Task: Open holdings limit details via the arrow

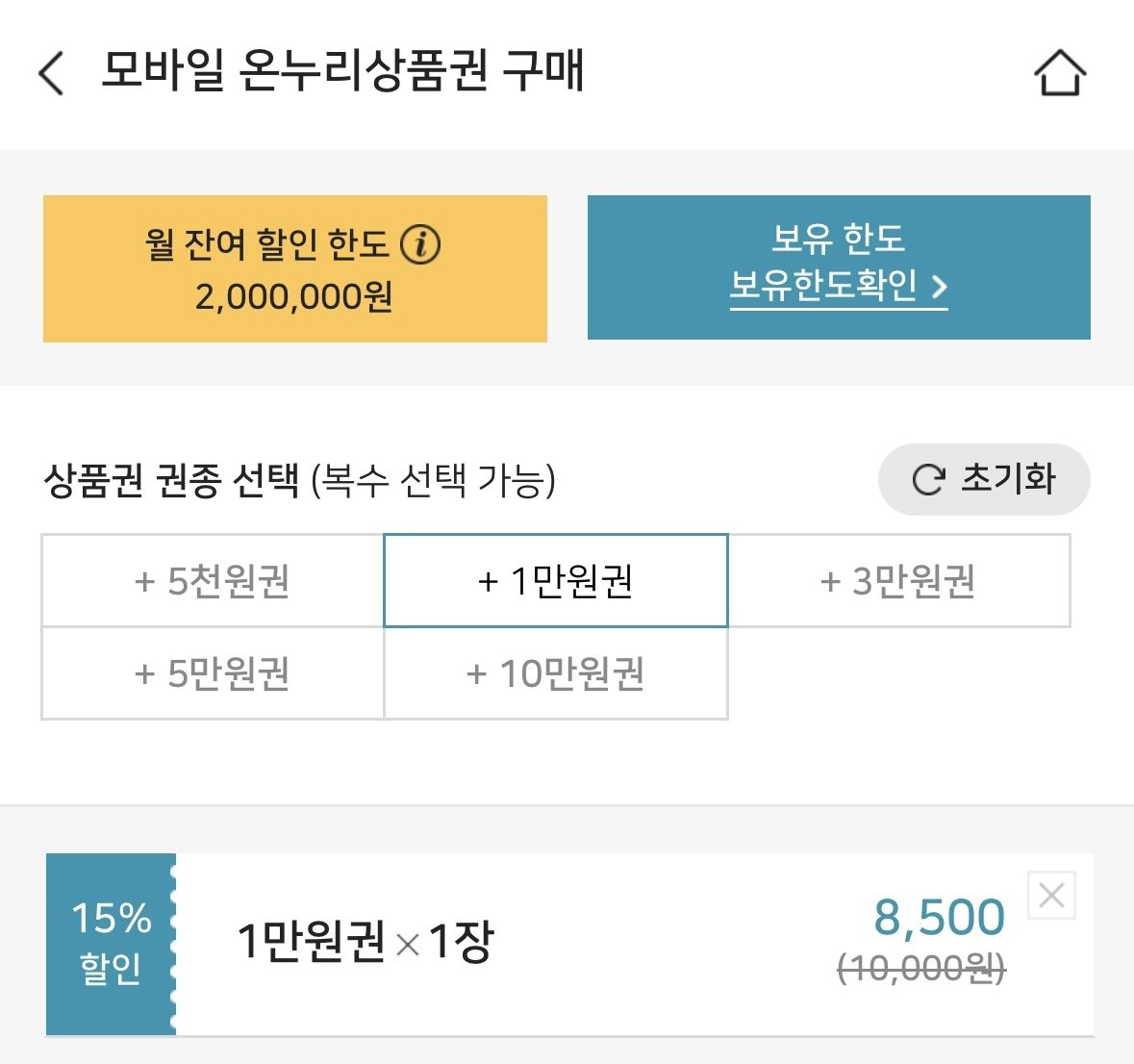Action: click(x=940, y=289)
